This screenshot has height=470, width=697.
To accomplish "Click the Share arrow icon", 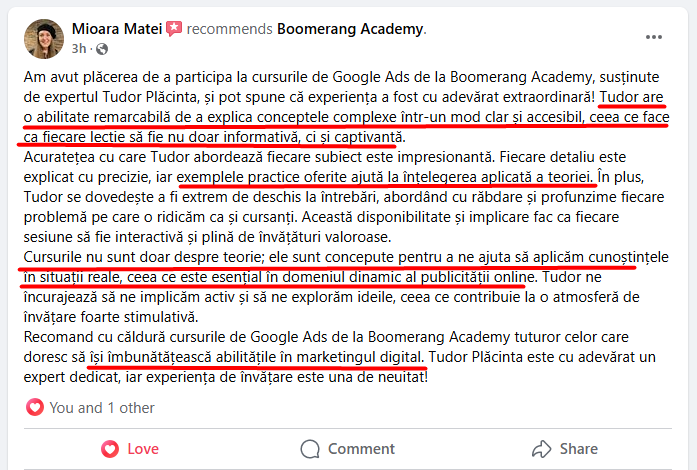I will point(541,449).
